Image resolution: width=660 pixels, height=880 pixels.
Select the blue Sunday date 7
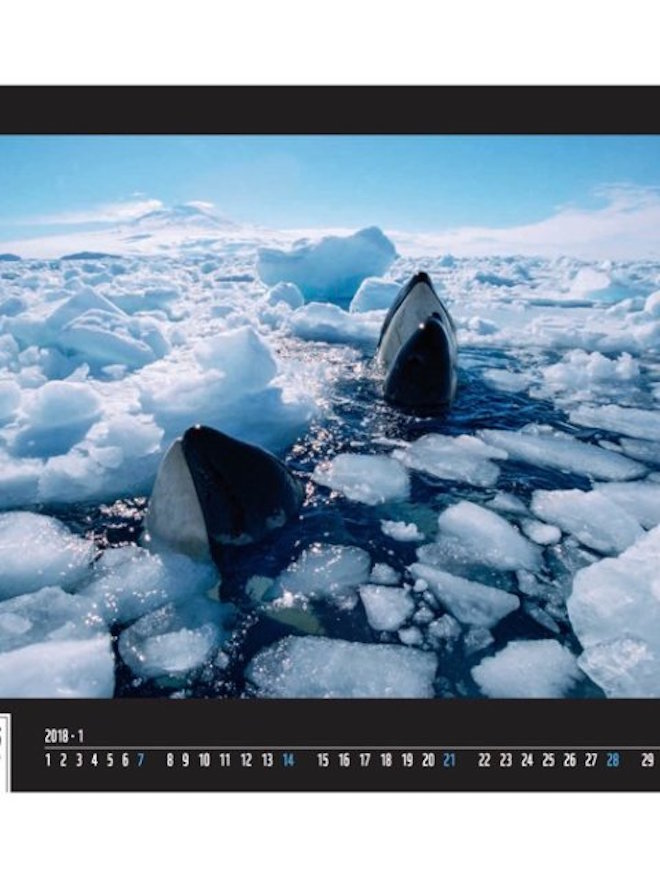click(140, 760)
